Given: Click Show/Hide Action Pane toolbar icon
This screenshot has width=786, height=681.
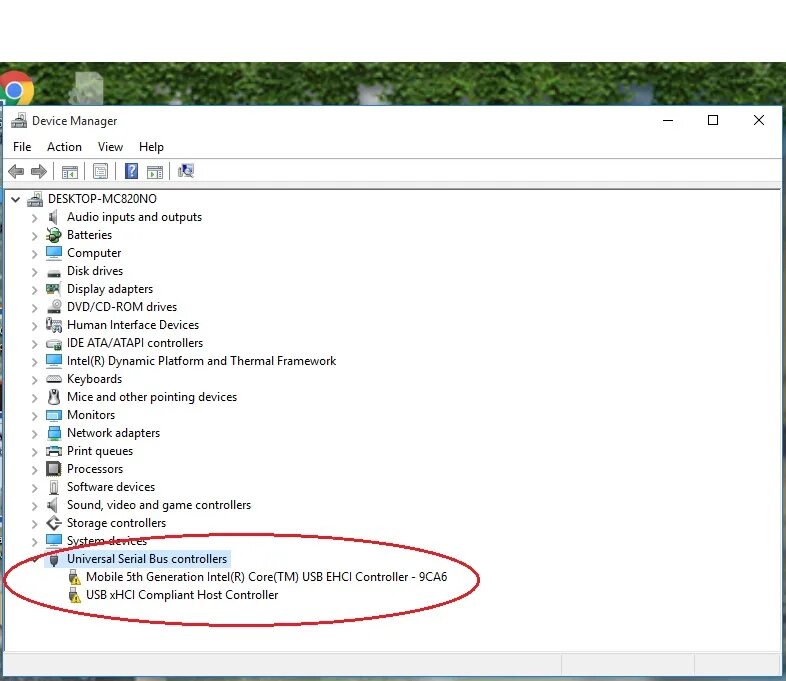Looking at the screenshot, I should click(x=155, y=172).
